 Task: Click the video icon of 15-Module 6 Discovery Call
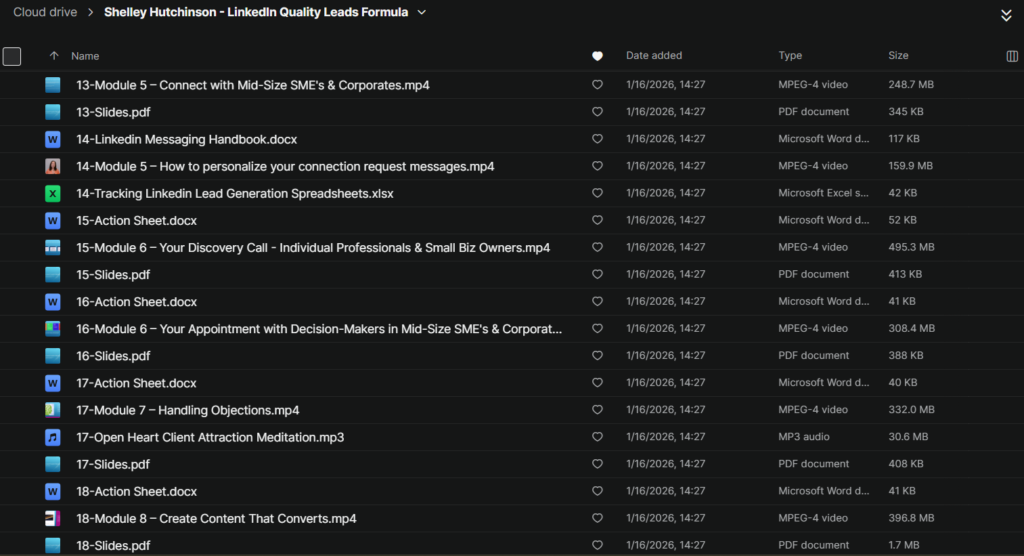pos(53,248)
